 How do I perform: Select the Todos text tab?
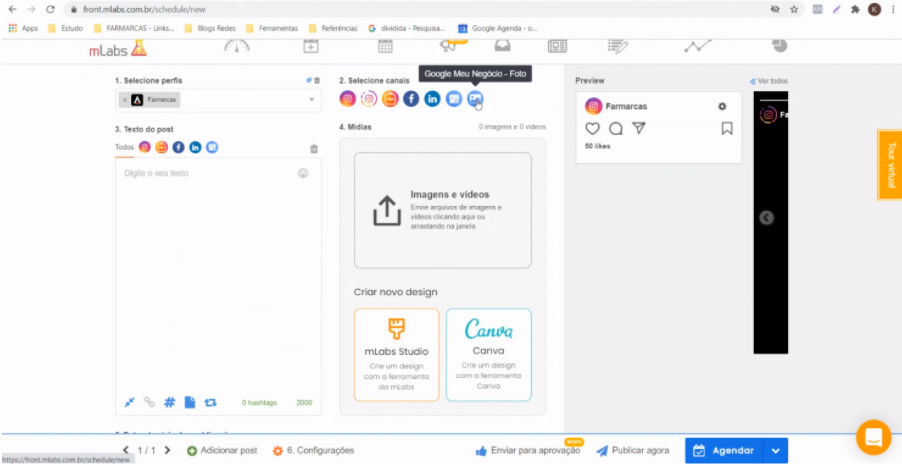124,147
